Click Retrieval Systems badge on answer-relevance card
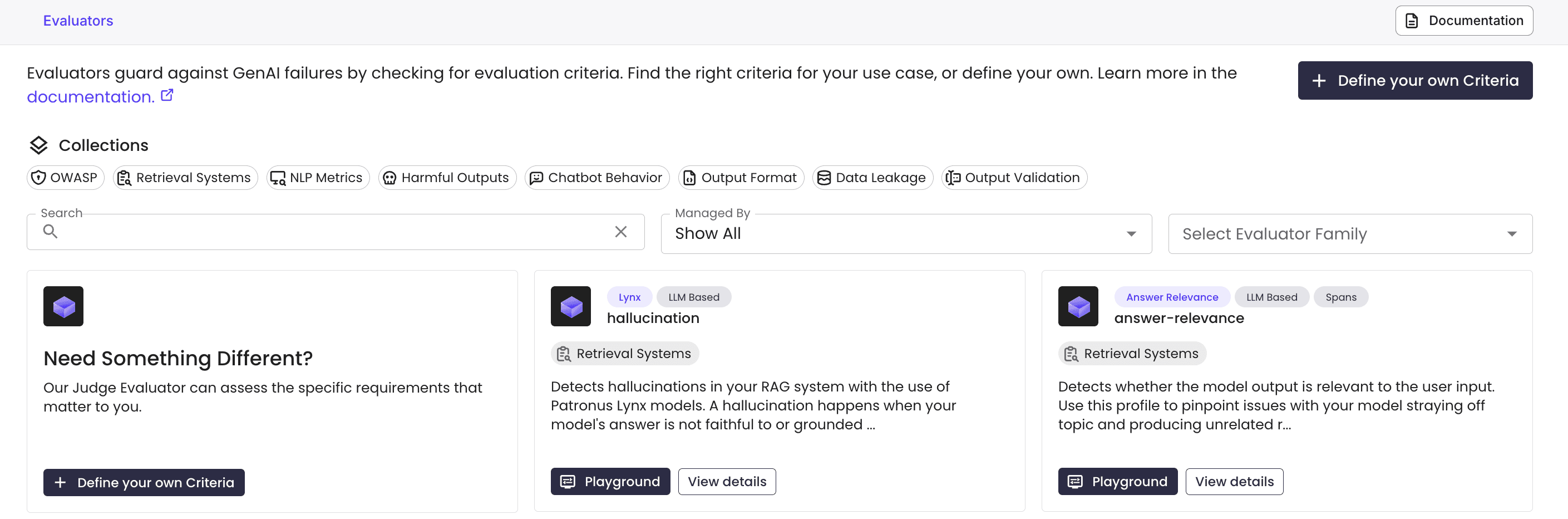Image resolution: width=1568 pixels, height=519 pixels. (1132, 354)
